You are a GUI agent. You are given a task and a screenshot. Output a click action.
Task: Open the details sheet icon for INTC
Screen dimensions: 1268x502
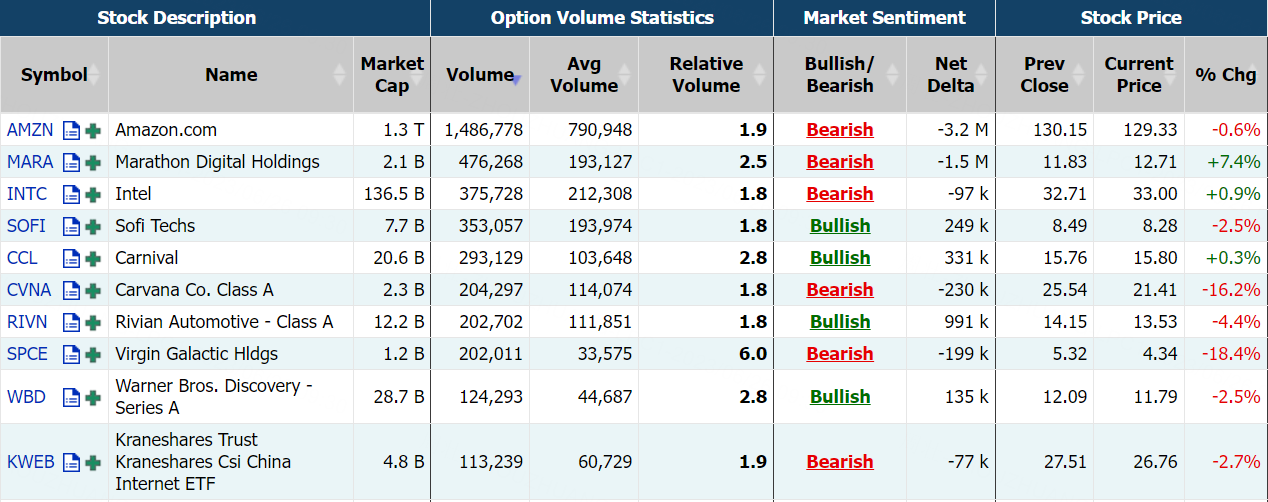(x=71, y=194)
